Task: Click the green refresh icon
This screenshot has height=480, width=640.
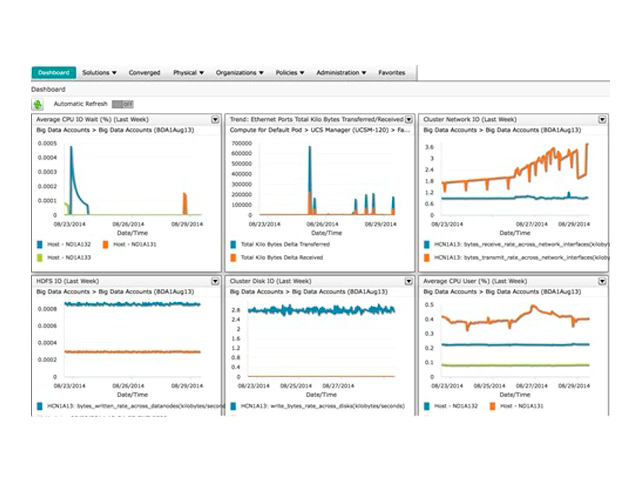Action: (x=37, y=104)
